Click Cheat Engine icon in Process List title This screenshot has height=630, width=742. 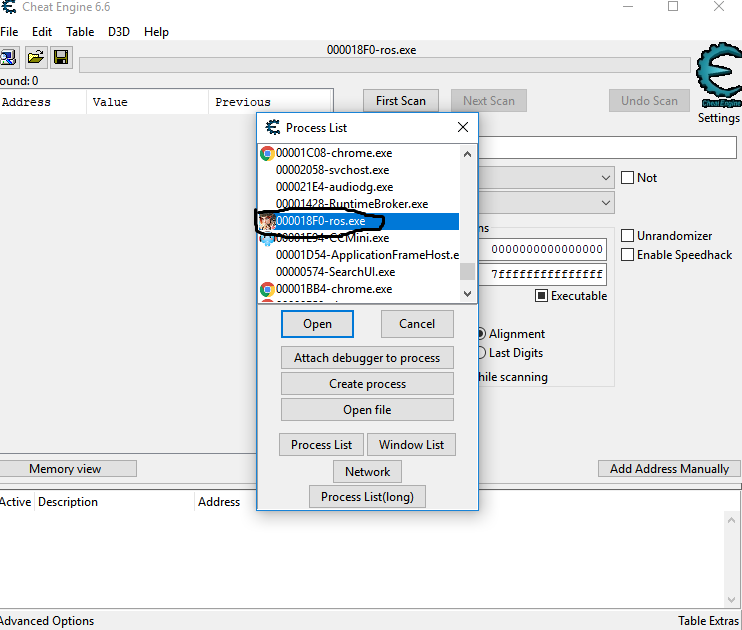pos(273,128)
